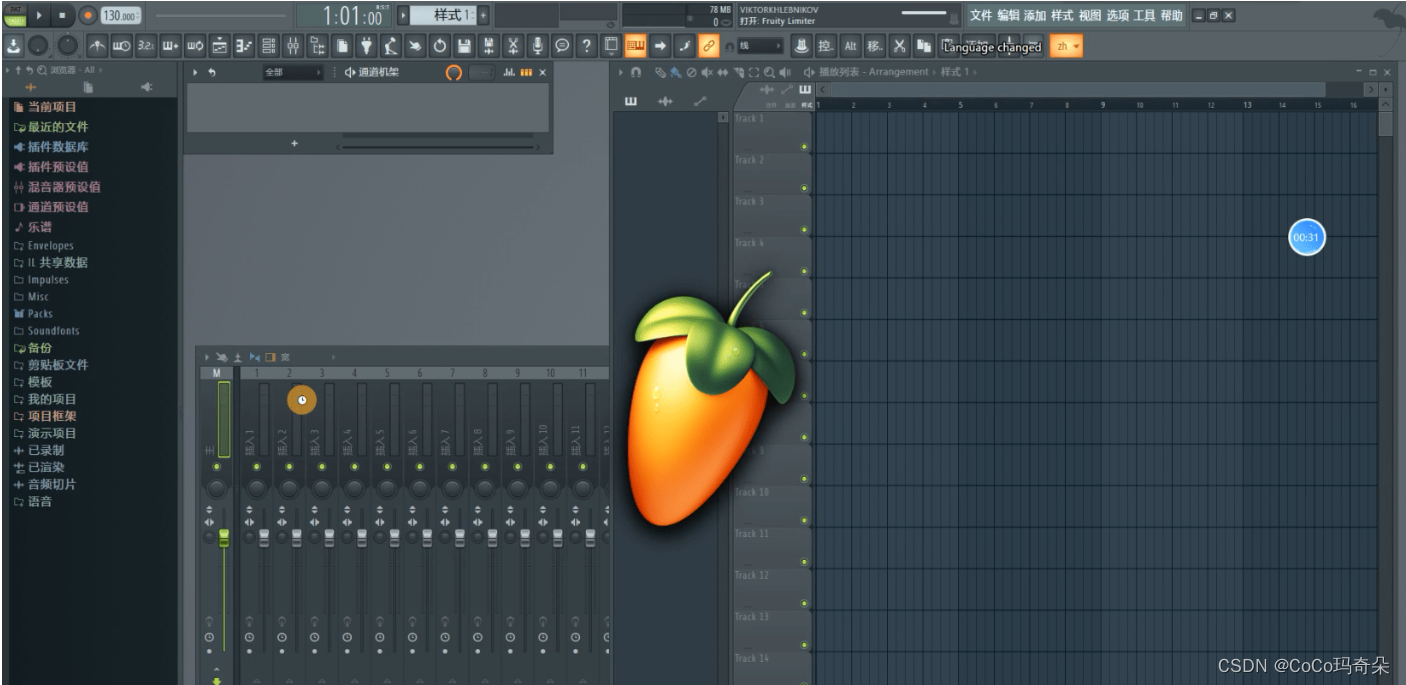This screenshot has height=685, width=1406.
Task: Open the orange zh language dropdown
Action: [1066, 46]
